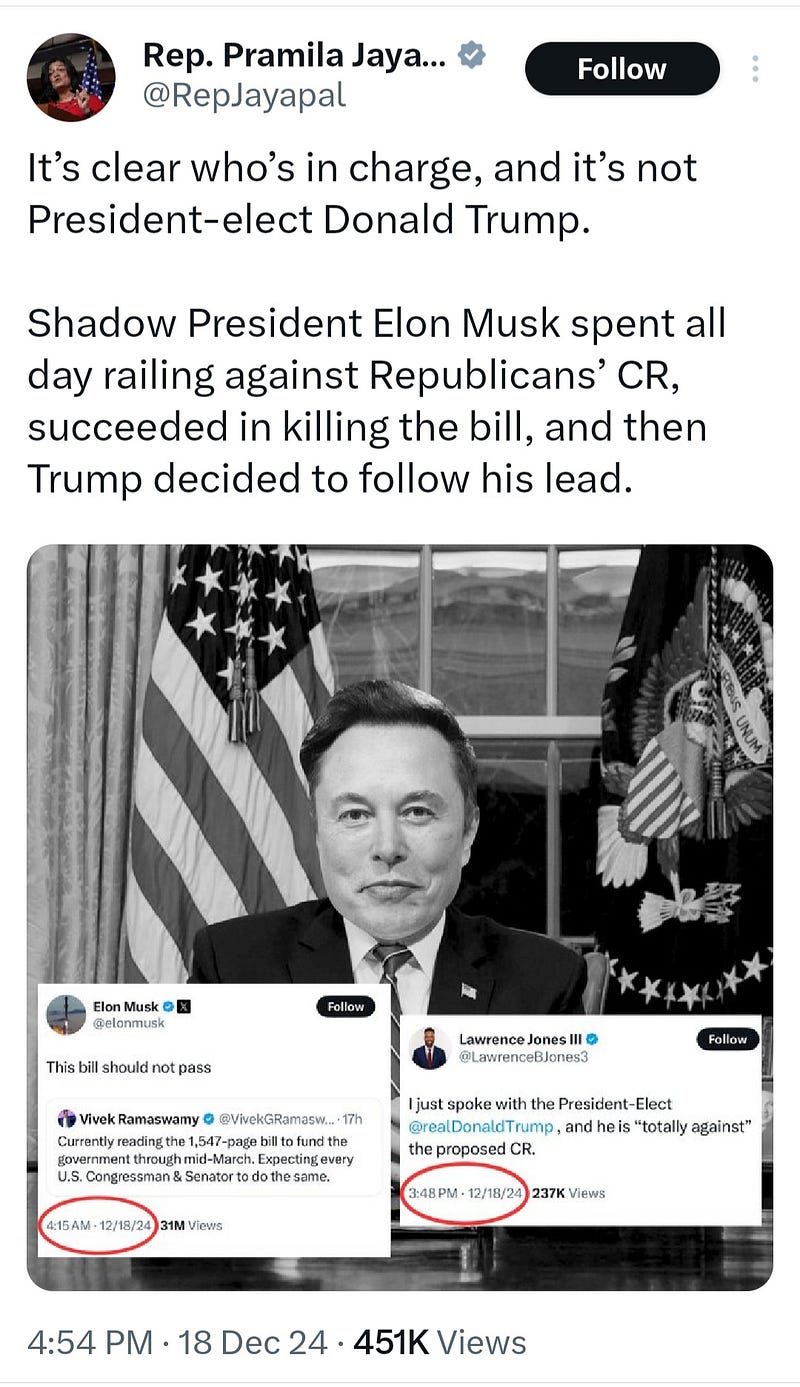This screenshot has height=1387, width=800.
Task: Click the verified badge beside Rep. Pramila Jayapal
Action: (x=472, y=57)
